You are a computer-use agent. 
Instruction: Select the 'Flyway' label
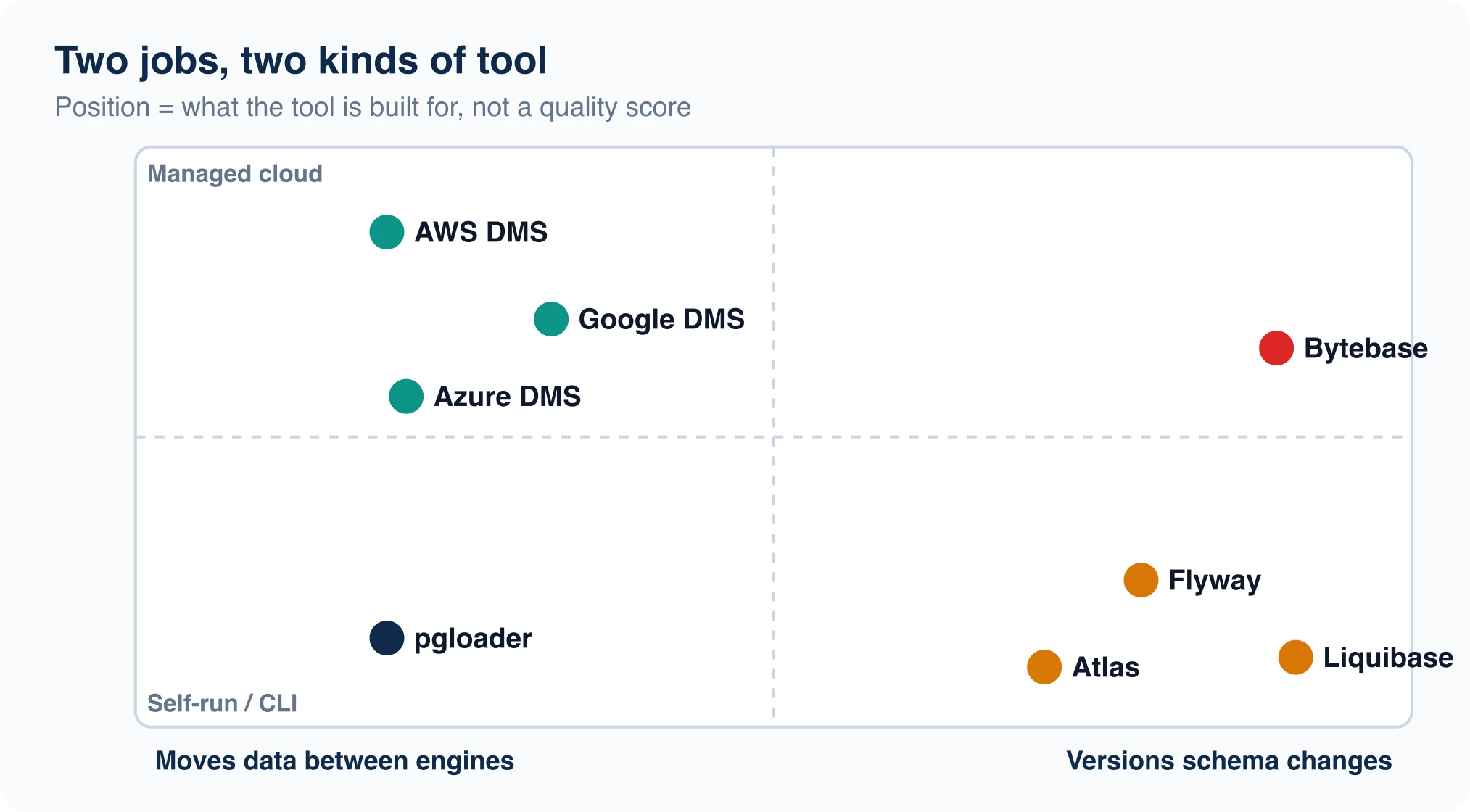coord(1215,581)
